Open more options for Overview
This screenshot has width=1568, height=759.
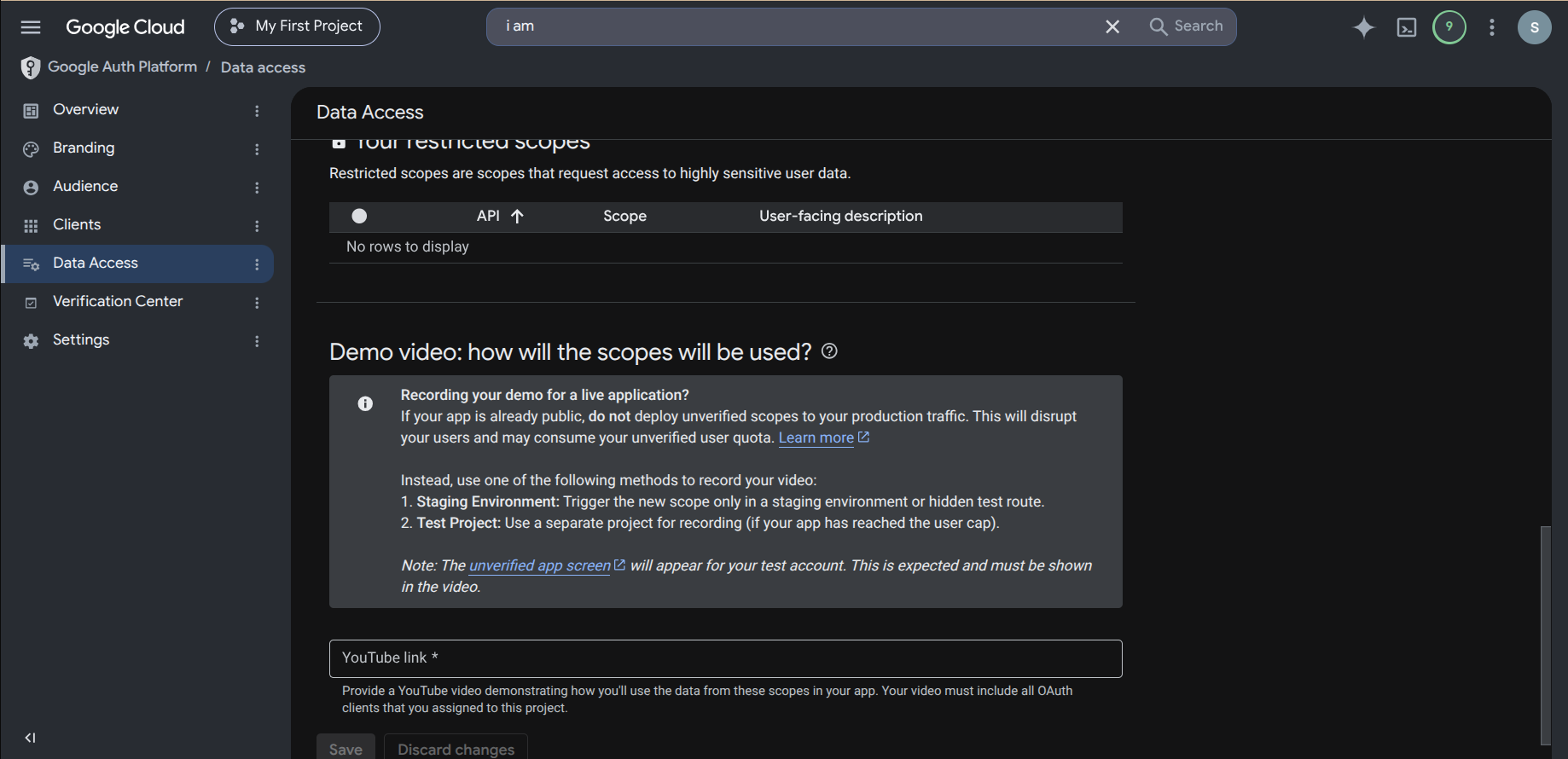click(257, 111)
